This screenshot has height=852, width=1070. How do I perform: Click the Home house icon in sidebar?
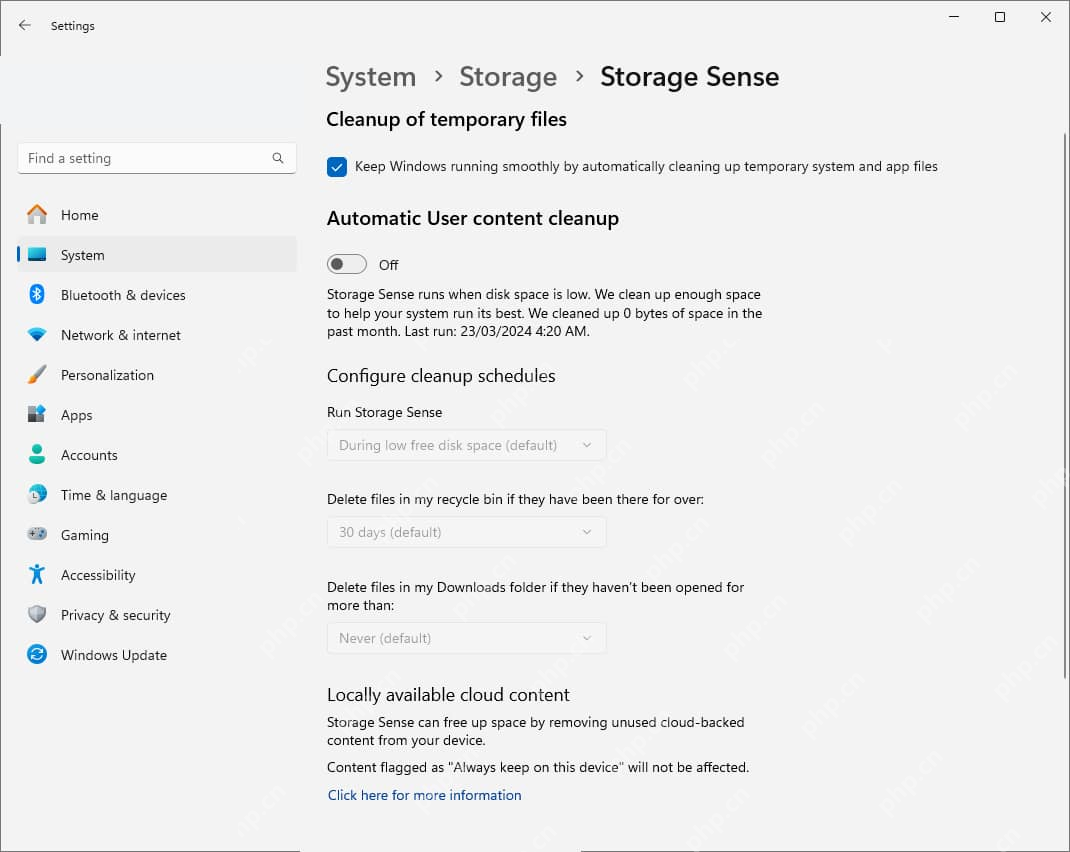37,215
